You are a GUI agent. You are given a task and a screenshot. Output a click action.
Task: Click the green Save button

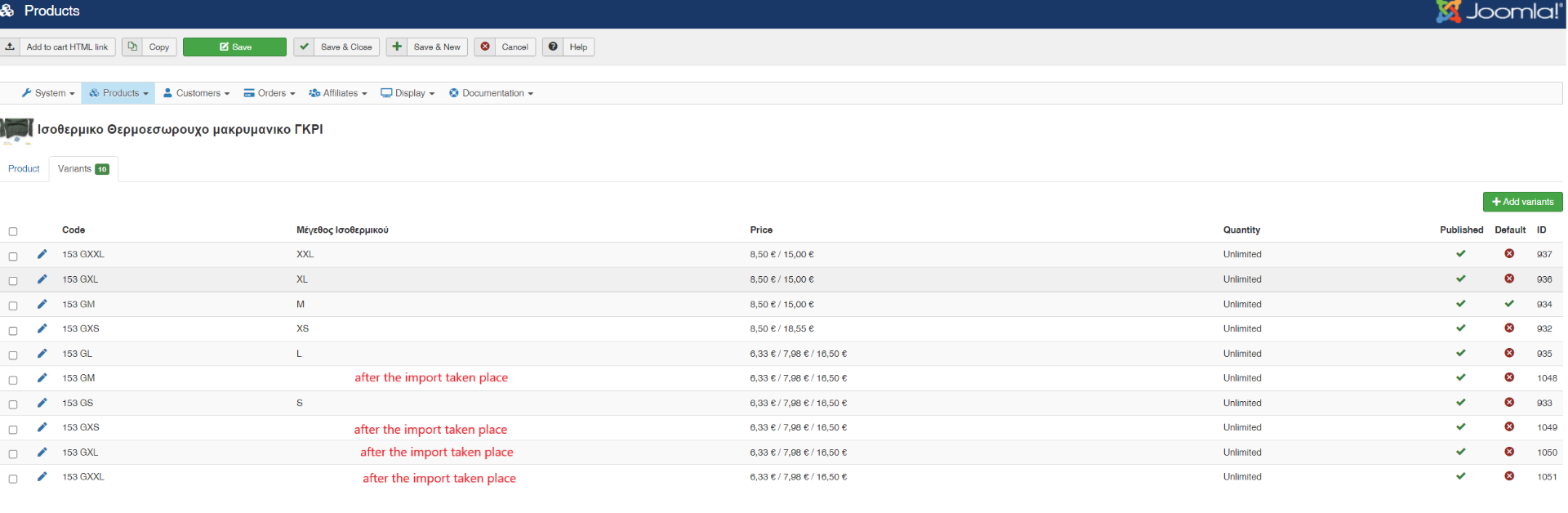234,47
